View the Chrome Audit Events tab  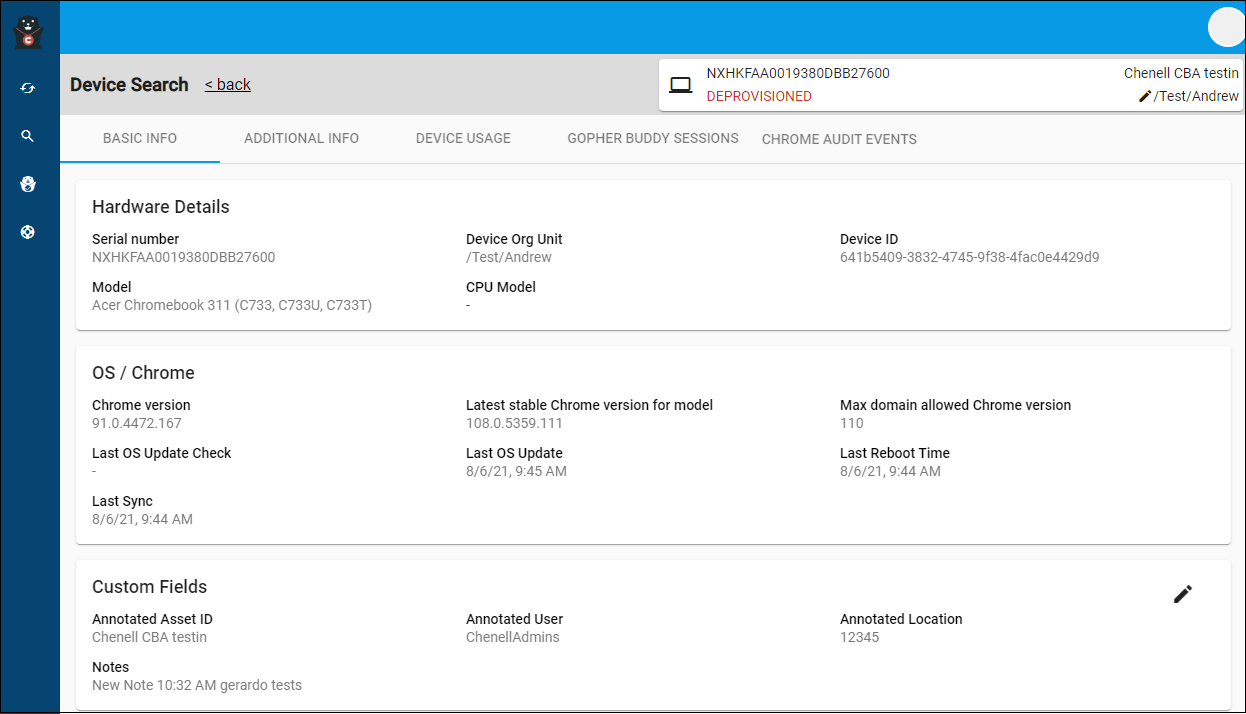[839, 139]
